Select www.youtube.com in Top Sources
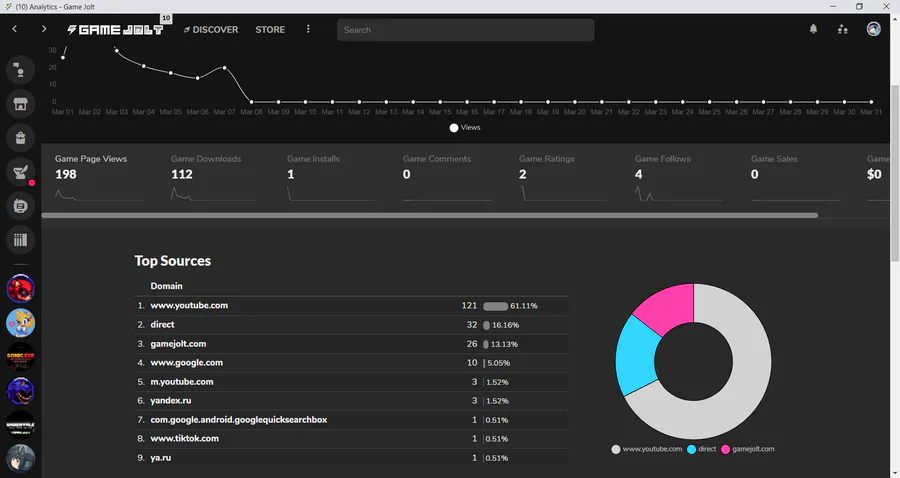 [x=351, y=306]
